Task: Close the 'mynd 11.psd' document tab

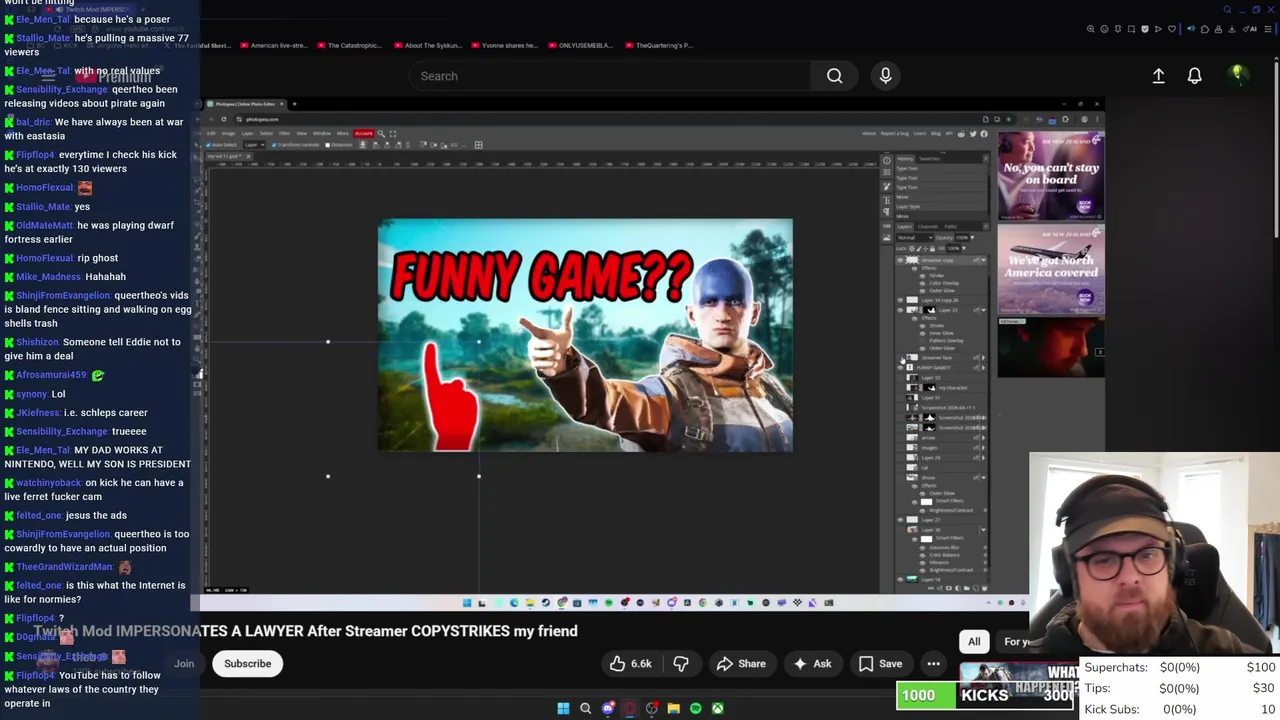Action: [248, 156]
